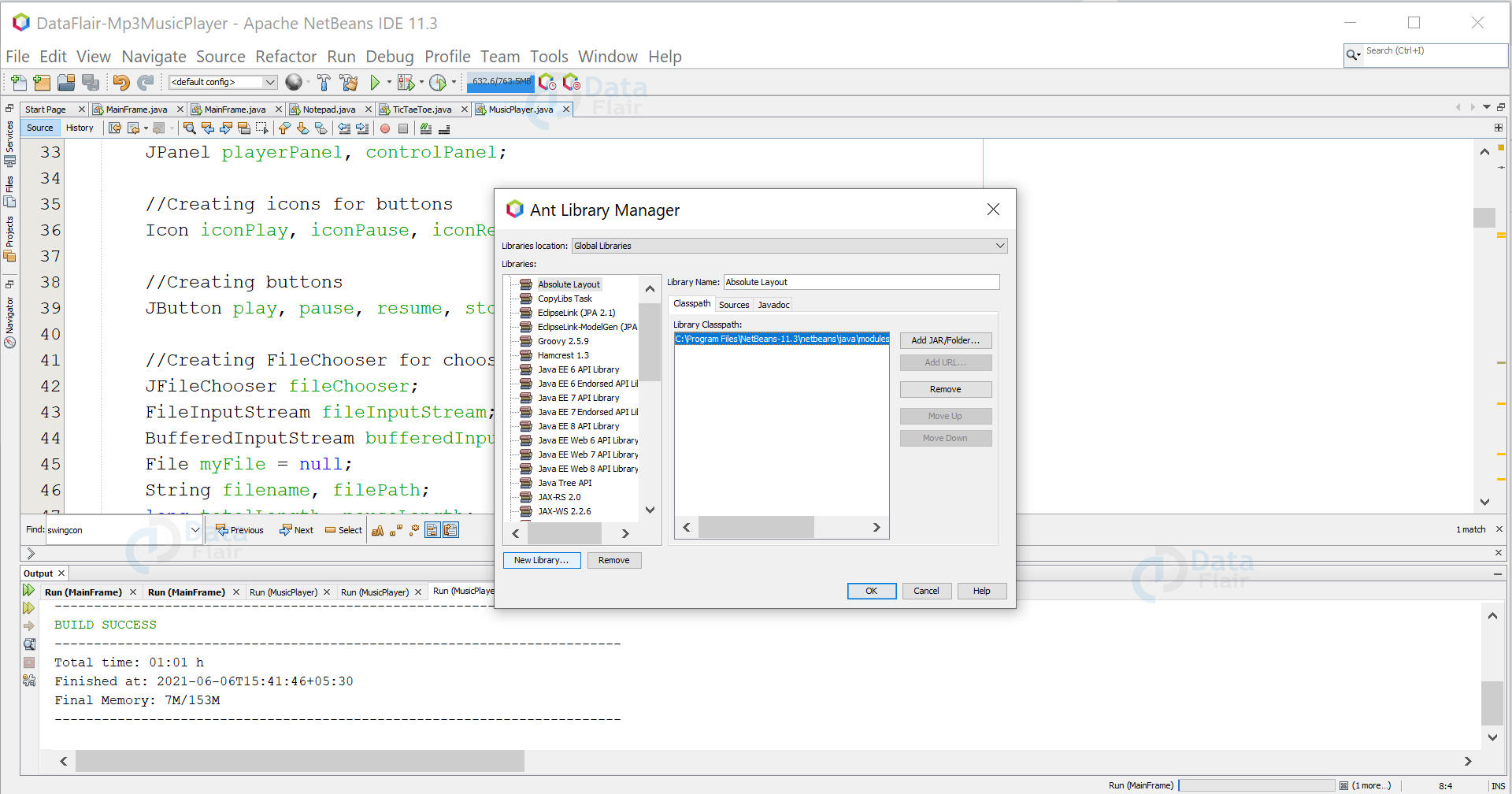
Task: Click the Open Project toolbar icon
Action: coord(66,82)
